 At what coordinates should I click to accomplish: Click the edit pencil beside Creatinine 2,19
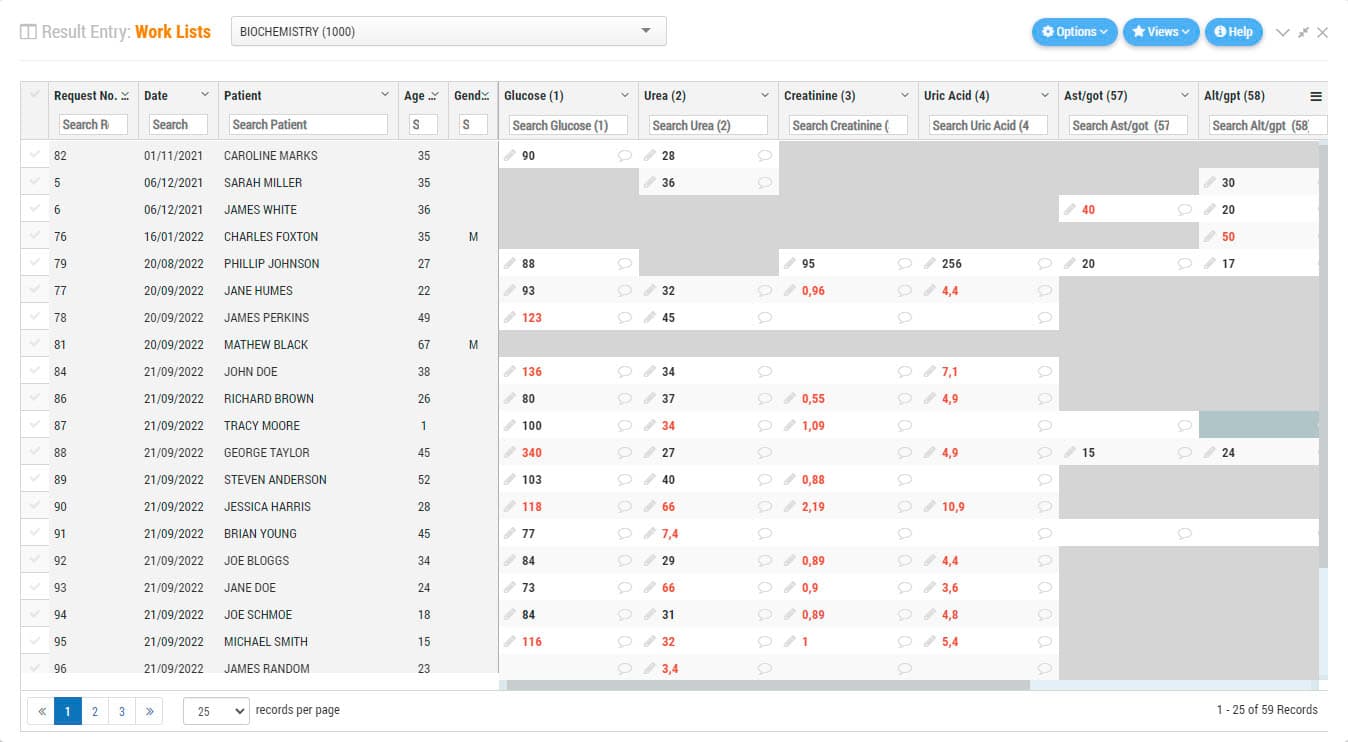tap(790, 507)
